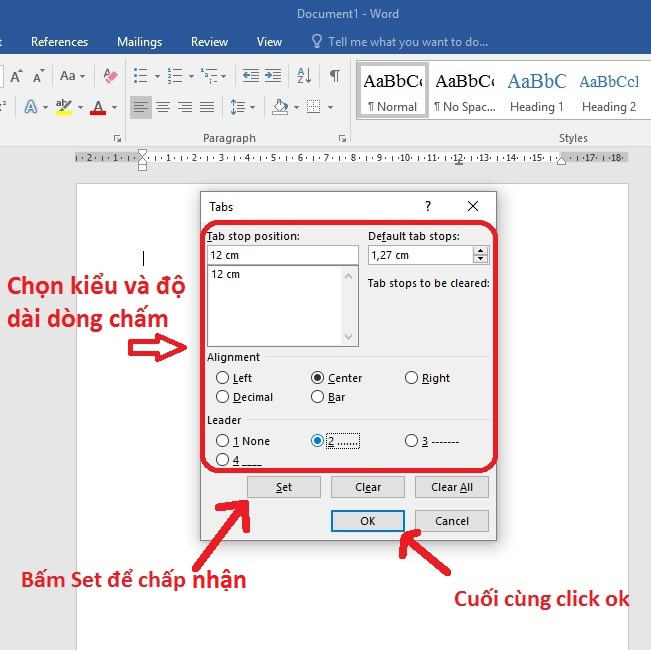Toggle Show/Hide paragraph marks icon
The image size is (651, 650).
[335, 76]
